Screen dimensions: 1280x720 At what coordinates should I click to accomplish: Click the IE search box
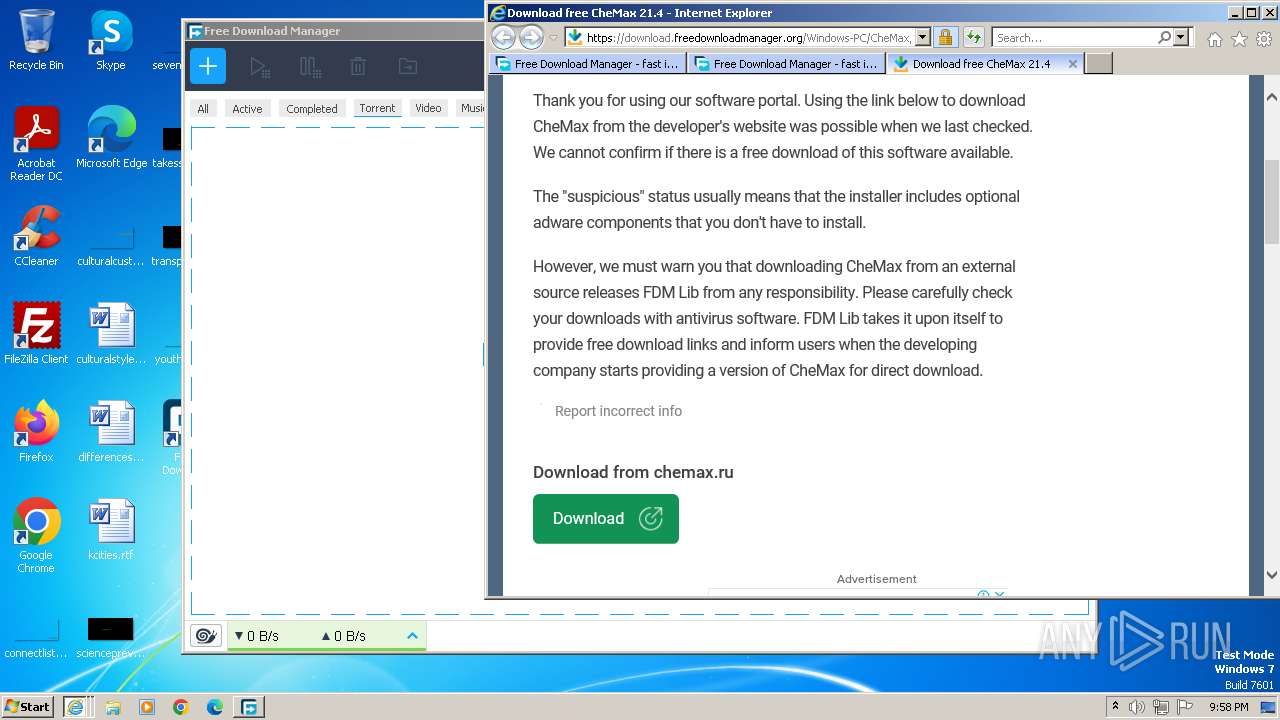pyautogui.click(x=1075, y=38)
